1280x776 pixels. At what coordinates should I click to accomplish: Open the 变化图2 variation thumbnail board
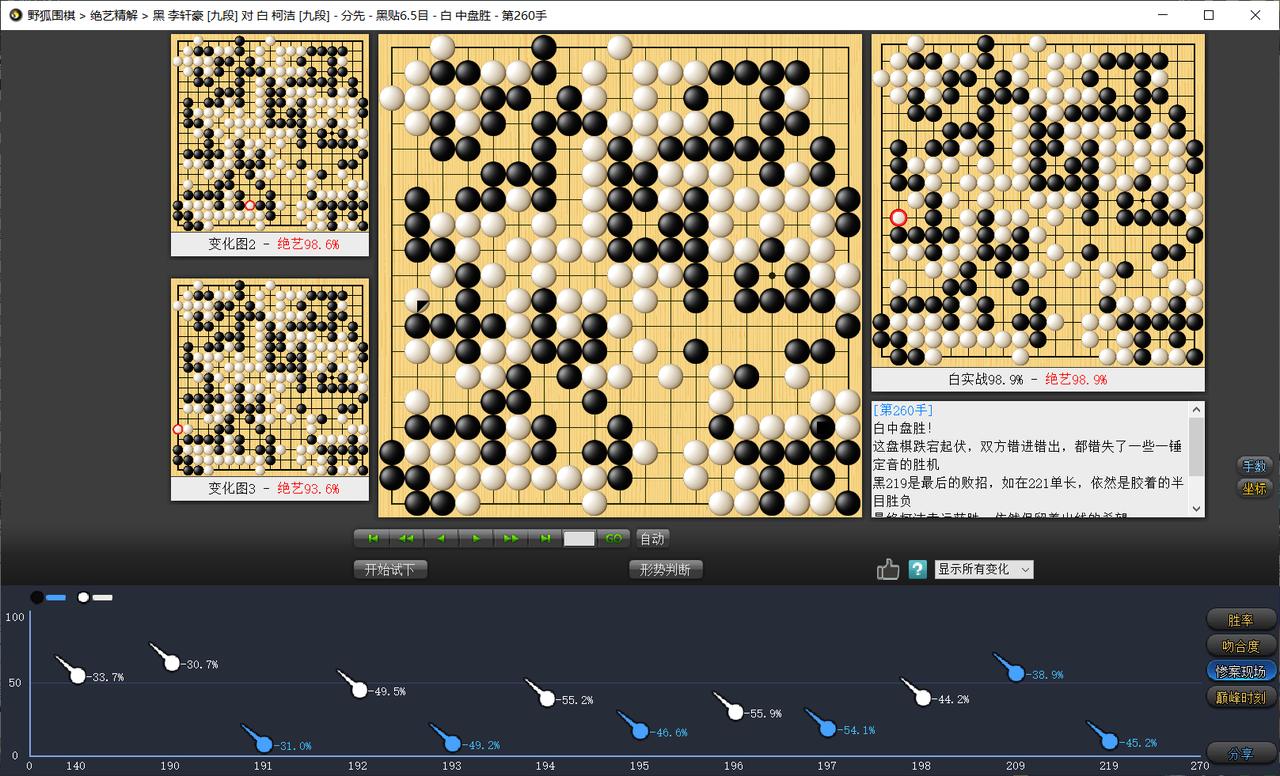[269, 132]
